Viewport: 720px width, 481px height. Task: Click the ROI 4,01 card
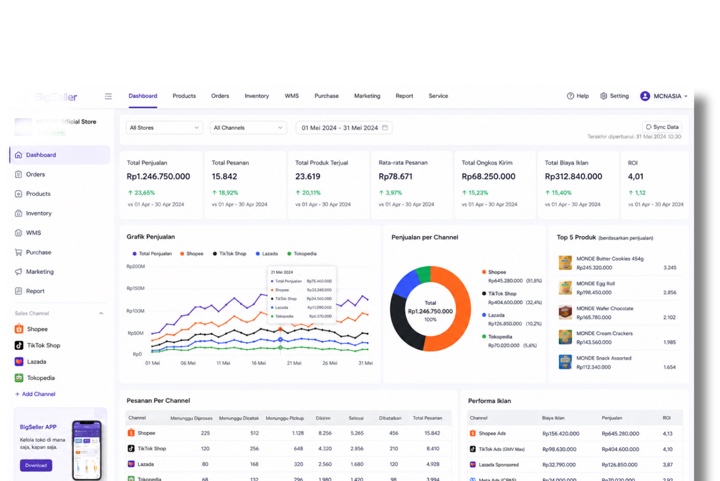click(x=655, y=185)
